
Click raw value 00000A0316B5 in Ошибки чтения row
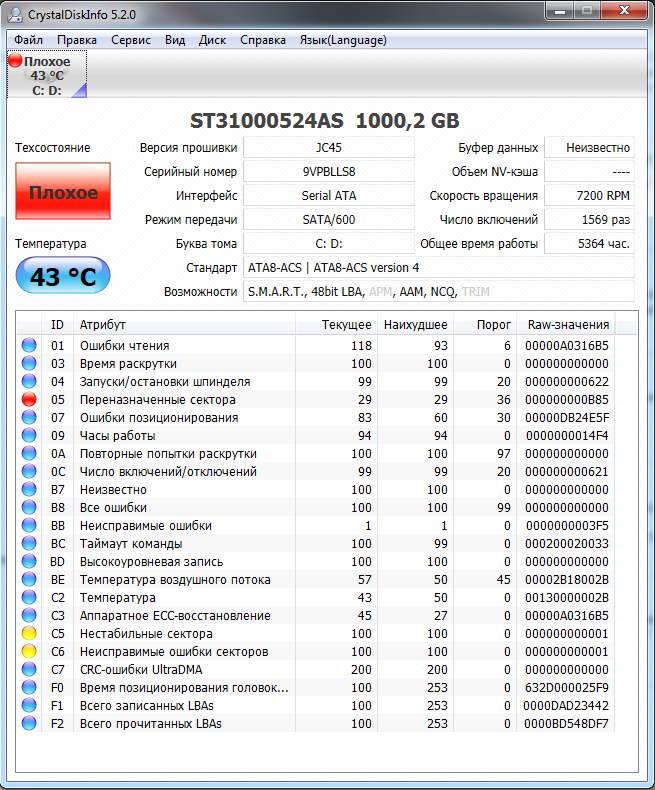[567, 346]
